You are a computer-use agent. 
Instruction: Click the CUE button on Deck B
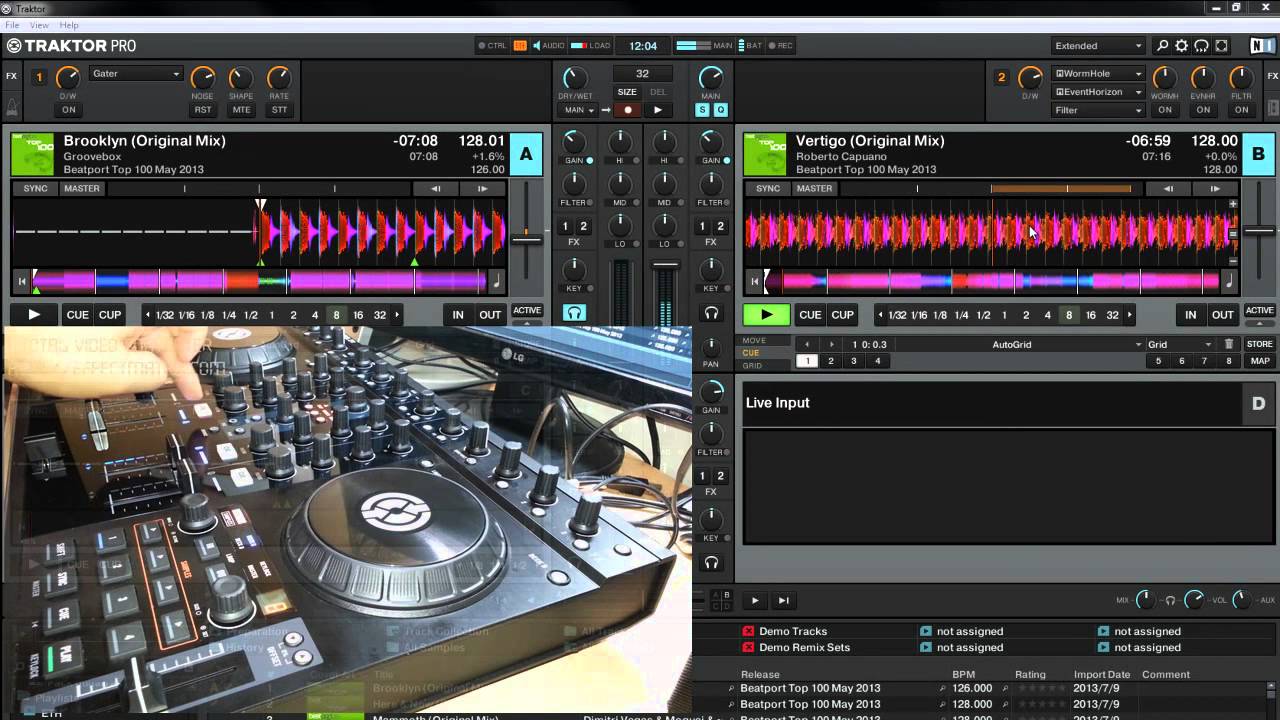810,315
